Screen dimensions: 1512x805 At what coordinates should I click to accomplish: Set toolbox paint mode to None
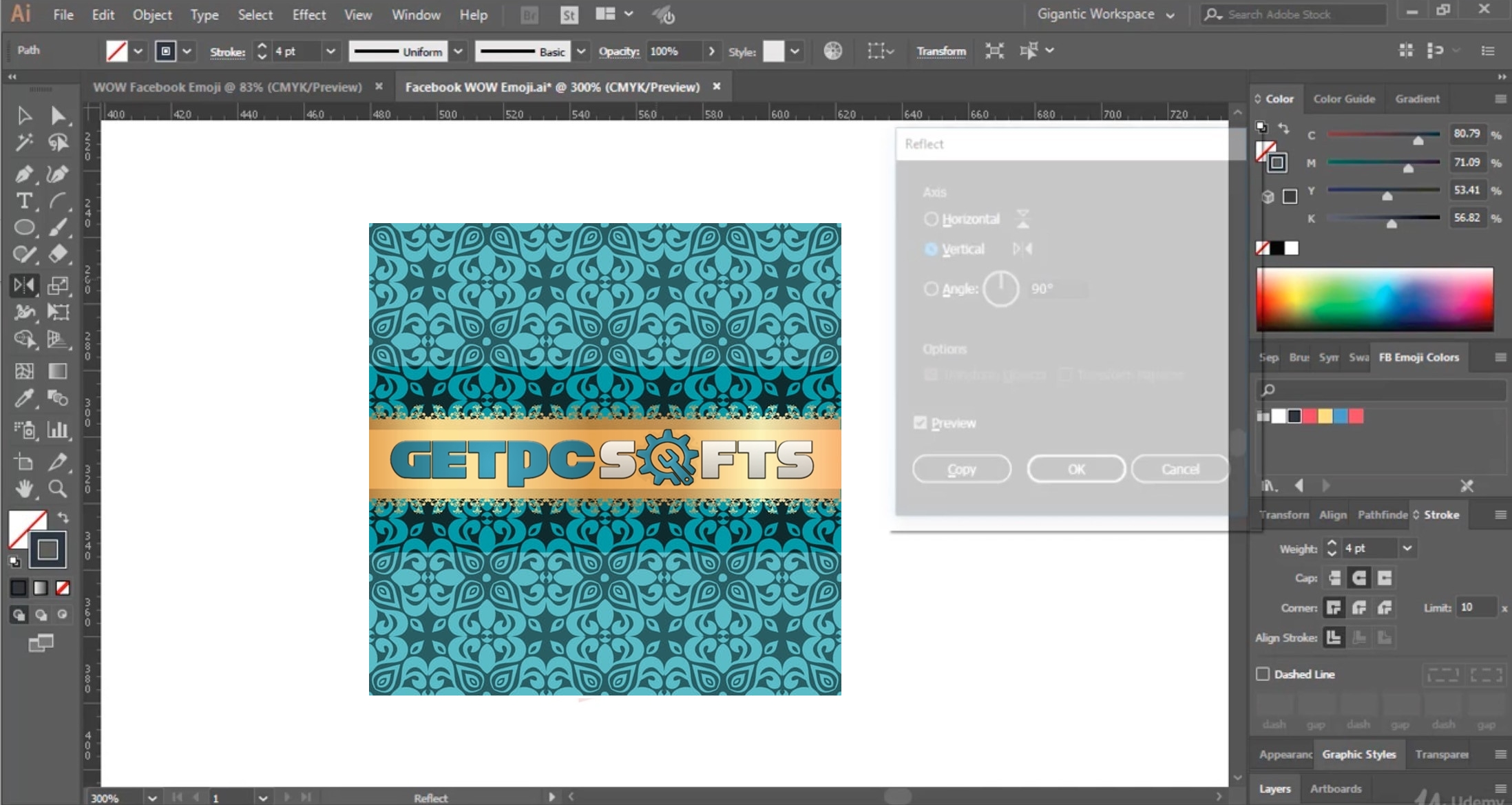pos(63,588)
